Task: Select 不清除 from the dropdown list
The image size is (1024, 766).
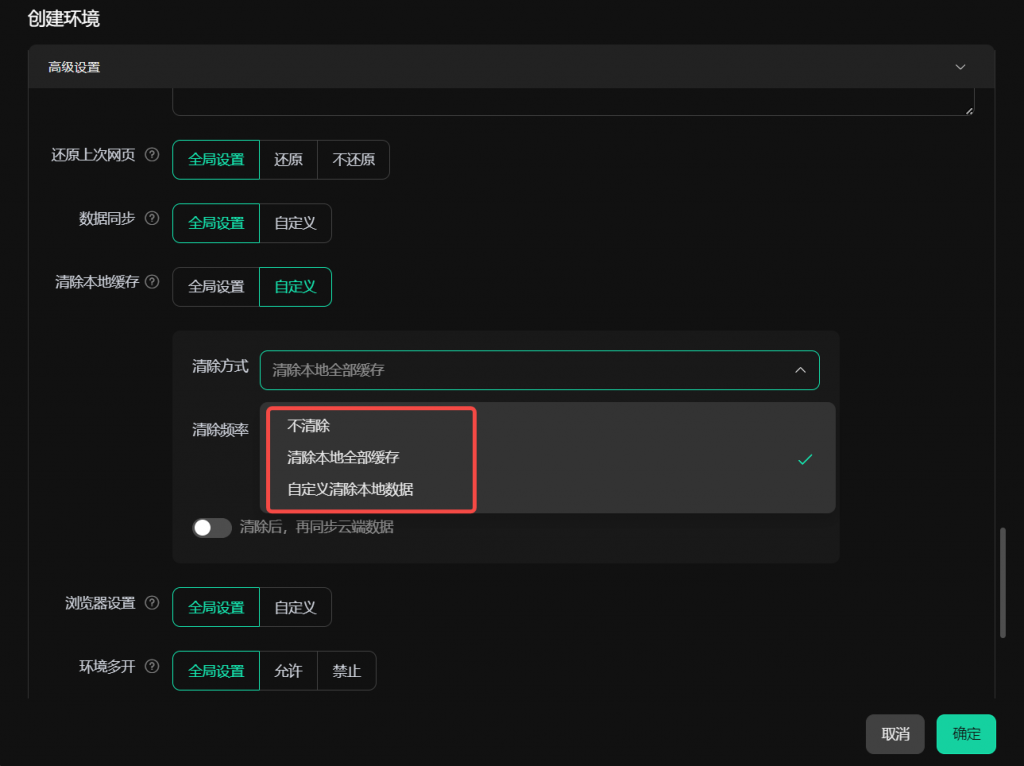Action: [308, 426]
